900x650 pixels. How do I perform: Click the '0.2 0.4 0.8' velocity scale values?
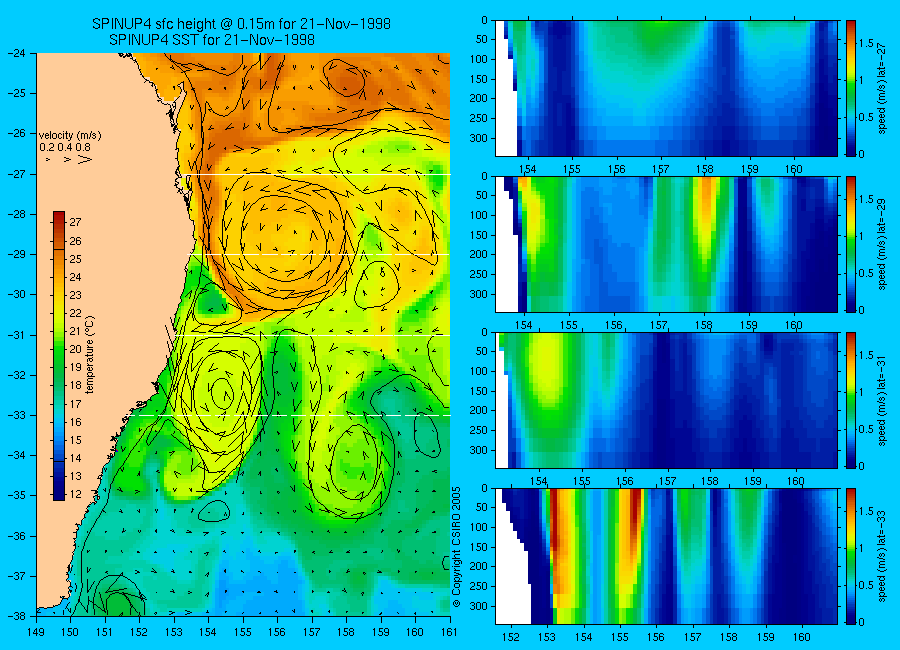[65, 148]
